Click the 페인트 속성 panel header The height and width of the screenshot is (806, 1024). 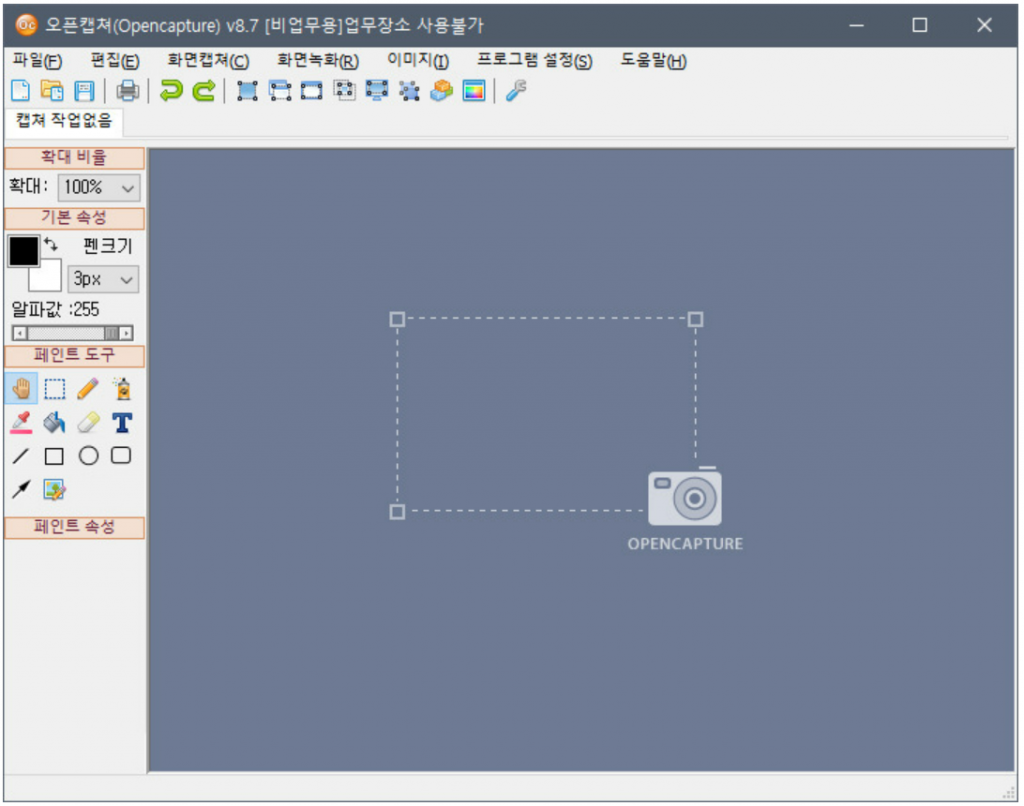[x=74, y=527]
